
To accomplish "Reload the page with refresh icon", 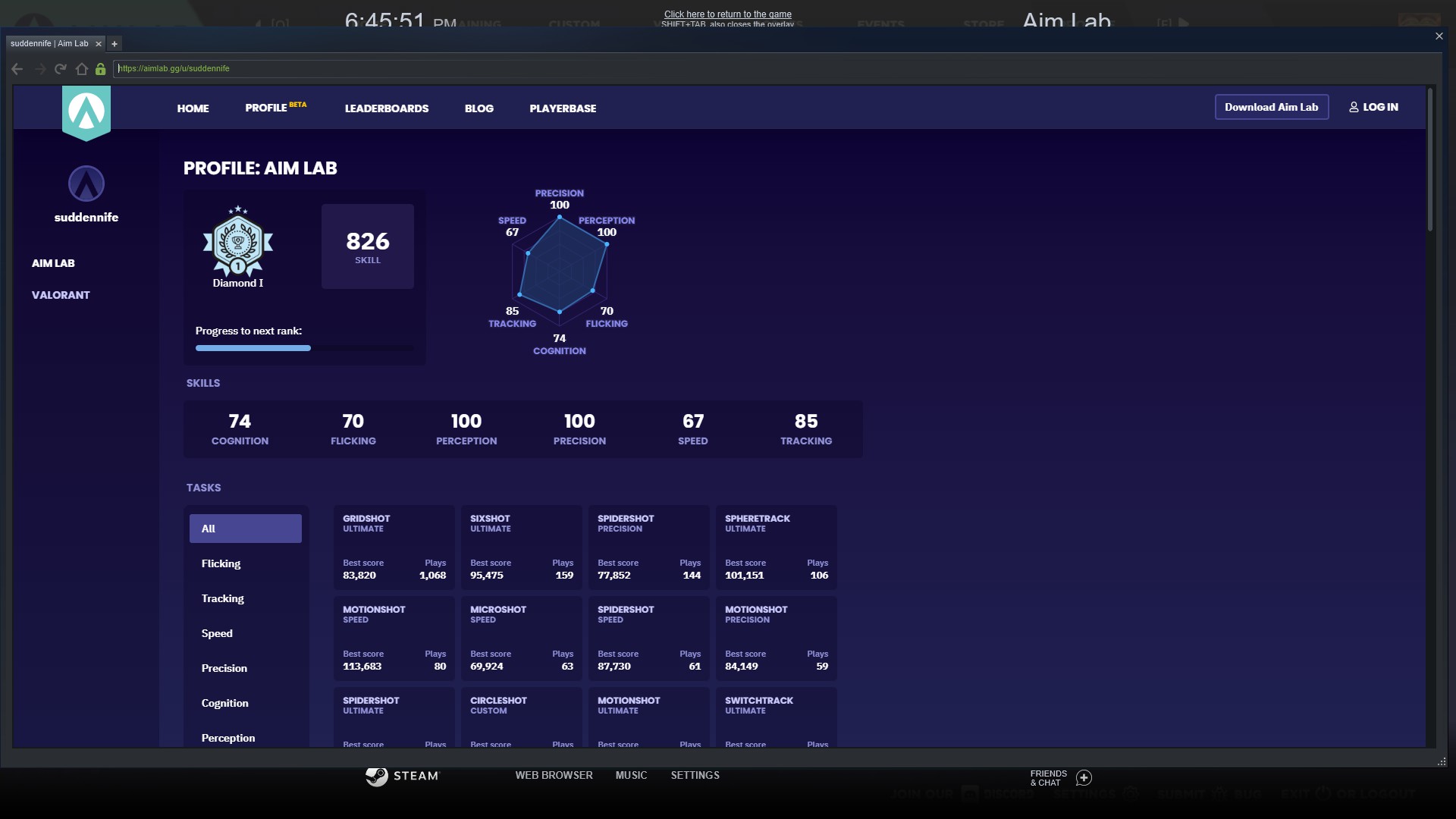I will 61,69.
